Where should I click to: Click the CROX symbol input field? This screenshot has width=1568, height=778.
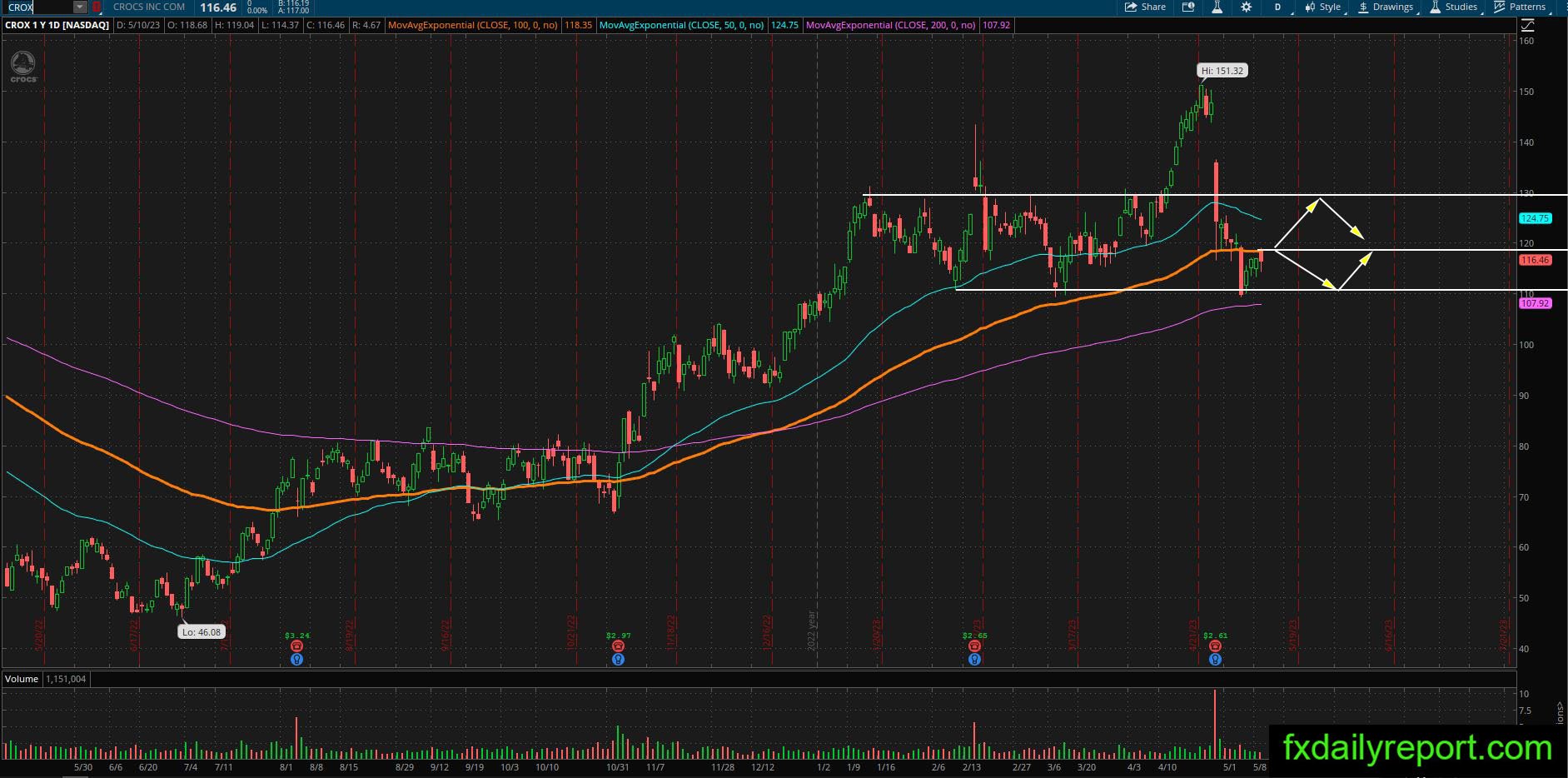pyautogui.click(x=38, y=7)
